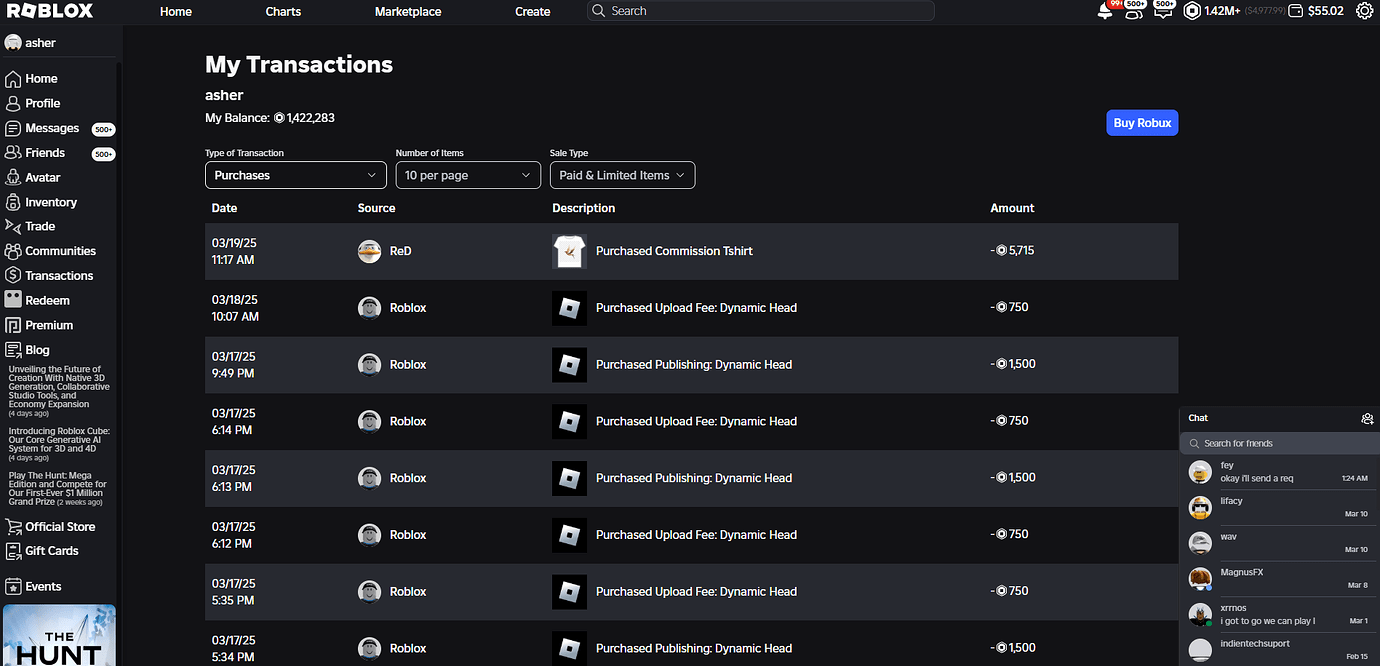Click the Roblox logo

(x=50, y=11)
